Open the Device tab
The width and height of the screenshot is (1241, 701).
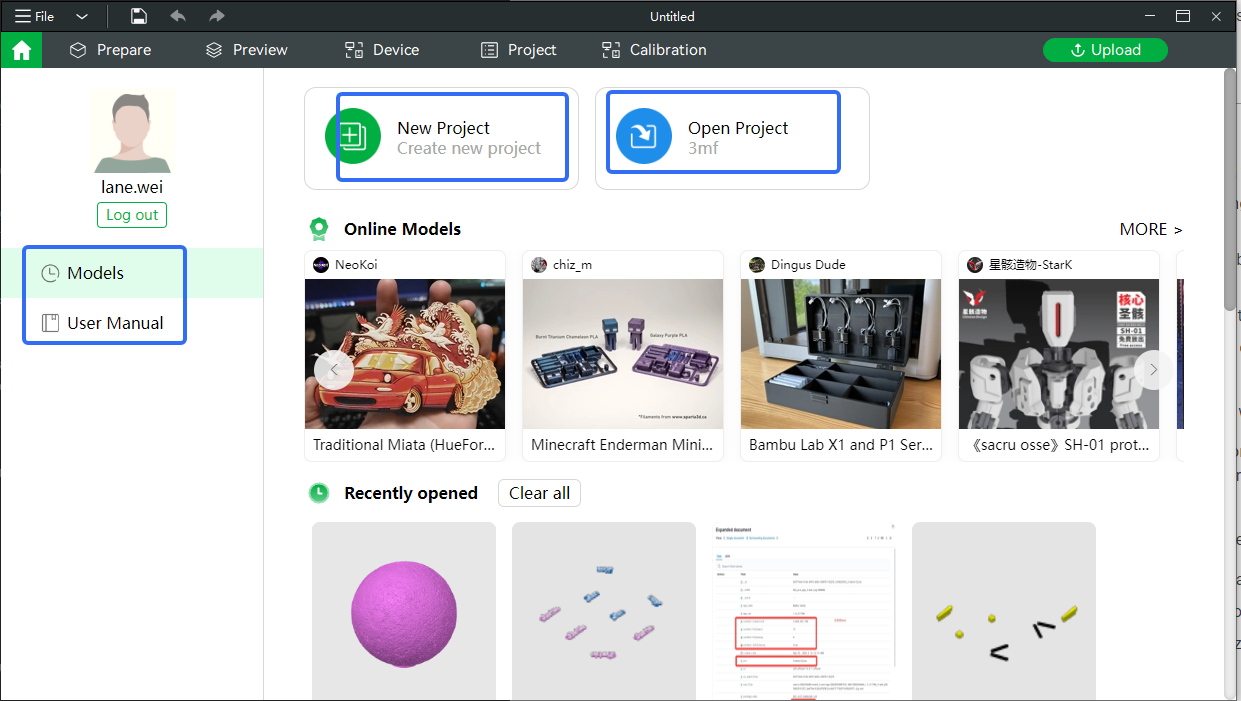click(382, 50)
